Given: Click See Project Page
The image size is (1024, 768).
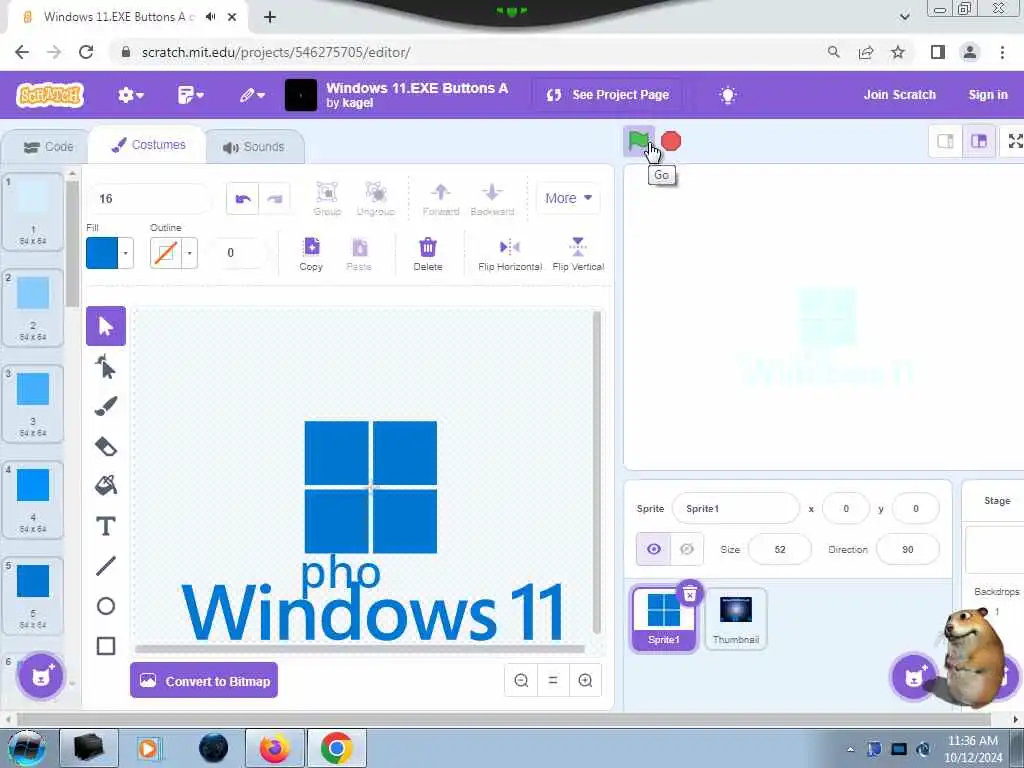Looking at the screenshot, I should 608,95.
